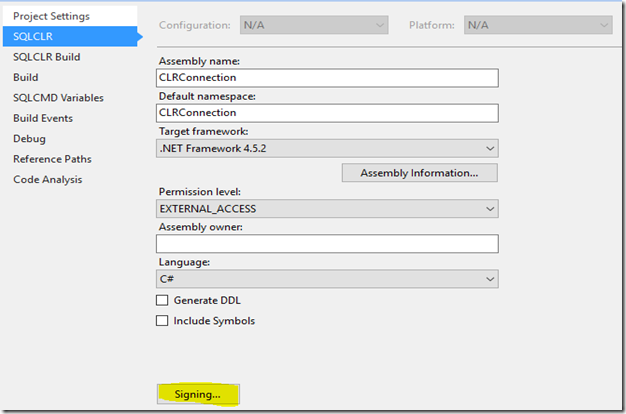Open the Build settings tab
Image resolution: width=626 pixels, height=414 pixels.
click(x=26, y=77)
